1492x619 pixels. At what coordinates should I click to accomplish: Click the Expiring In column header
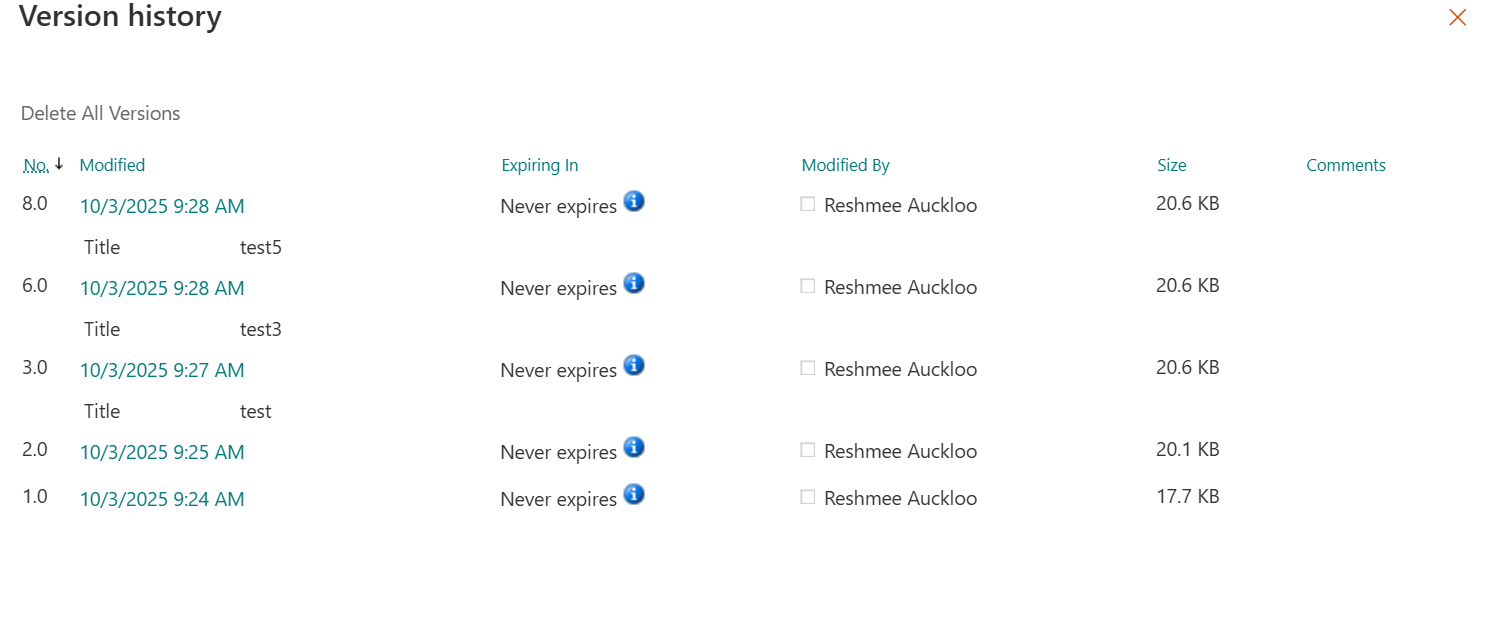click(x=540, y=164)
